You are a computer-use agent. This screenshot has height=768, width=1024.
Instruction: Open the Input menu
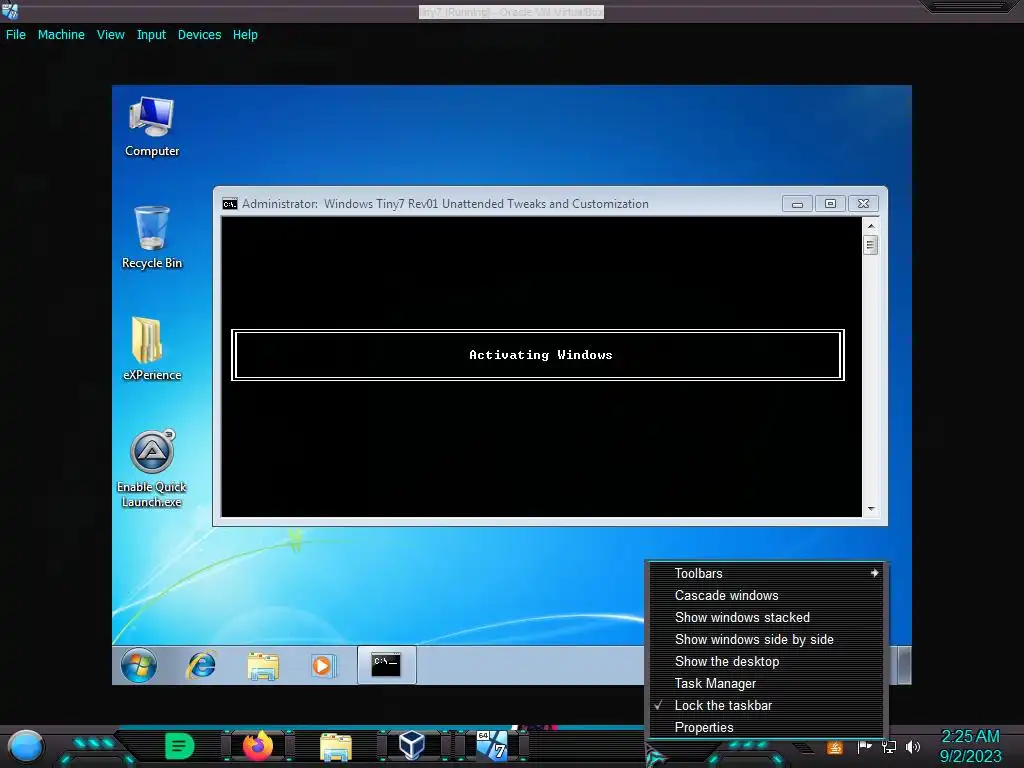151,35
